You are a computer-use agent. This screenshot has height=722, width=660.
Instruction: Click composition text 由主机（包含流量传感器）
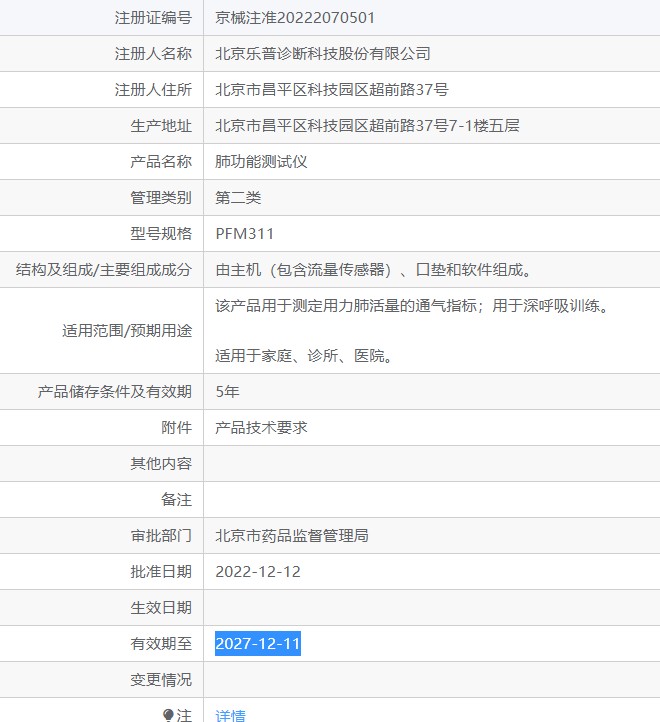point(304,269)
